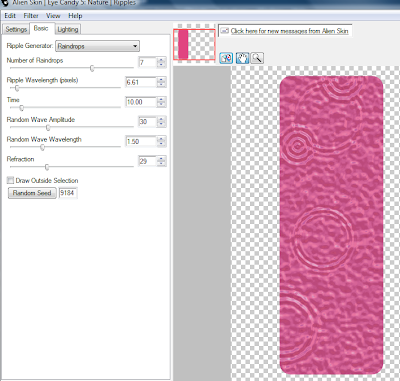Click the navigator thumbnail preview

point(194,44)
